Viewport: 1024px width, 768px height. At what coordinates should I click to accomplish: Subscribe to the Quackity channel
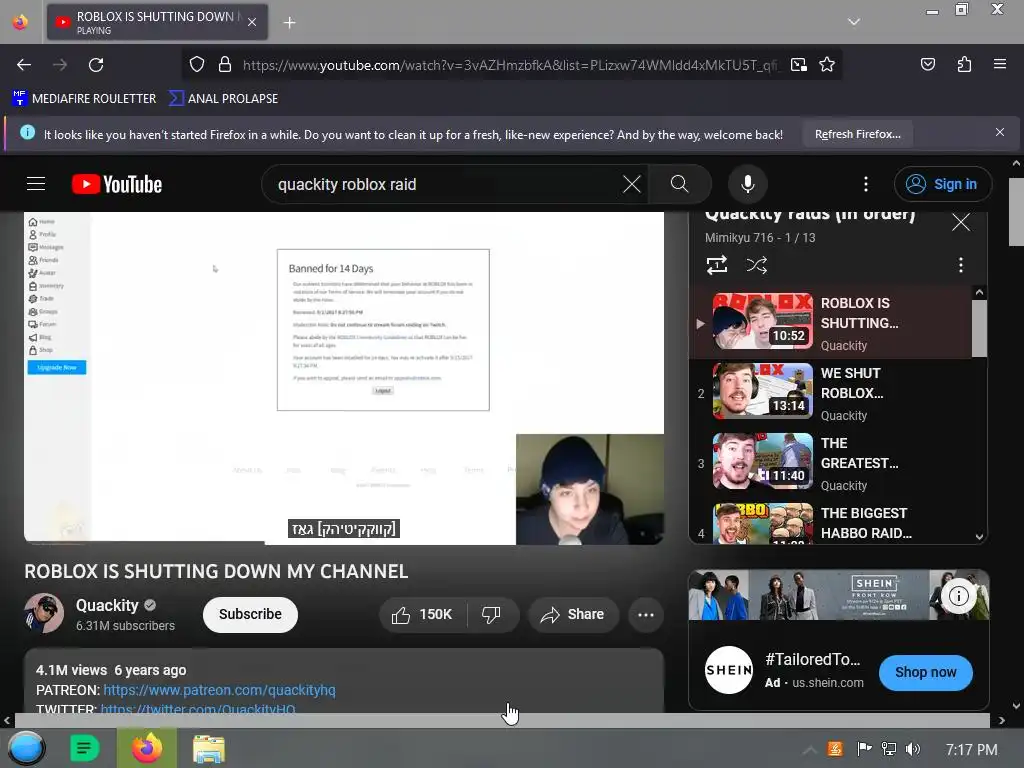(x=250, y=615)
